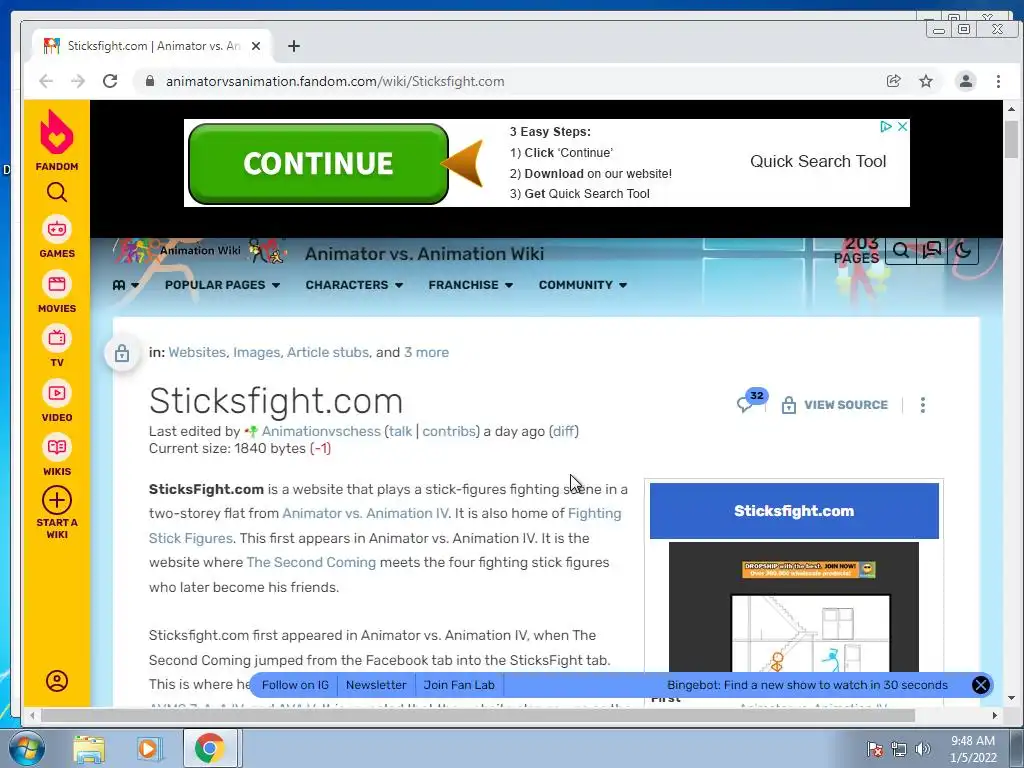Open The Second Coming link

311,562
